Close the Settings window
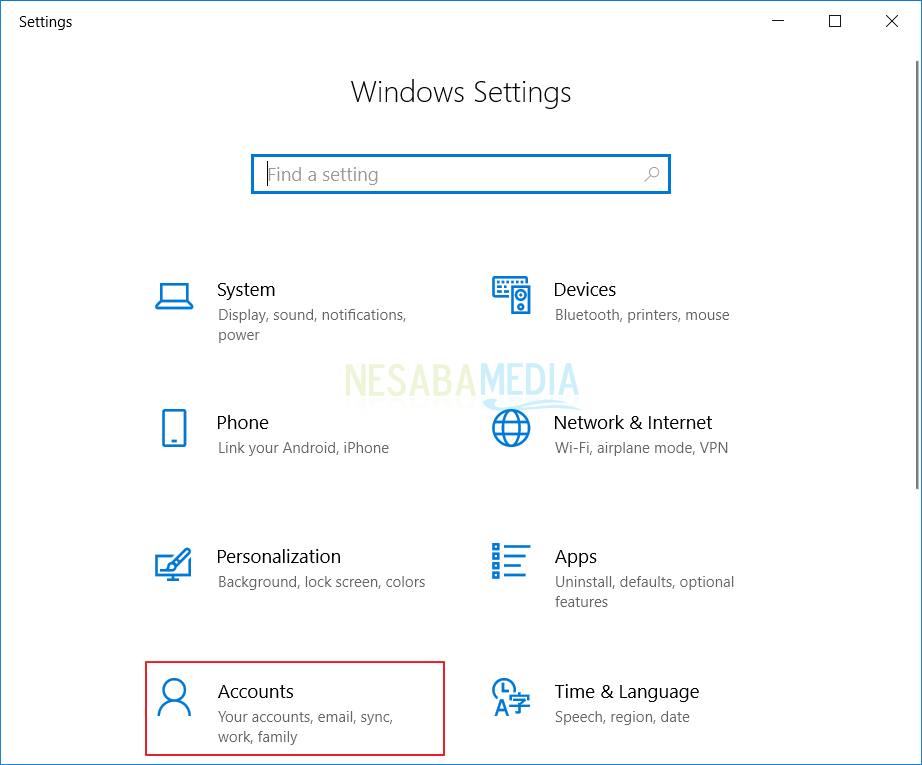922x765 pixels. pos(892,21)
